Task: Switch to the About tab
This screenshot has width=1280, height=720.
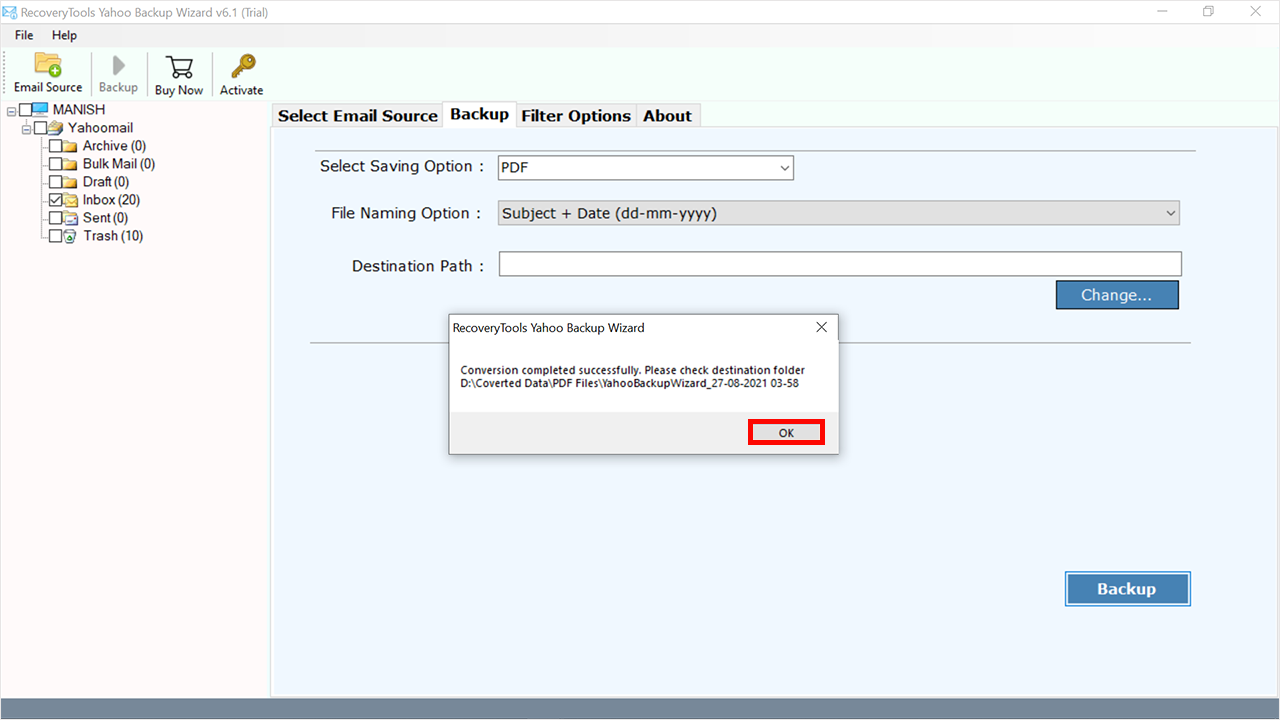Action: pos(668,115)
